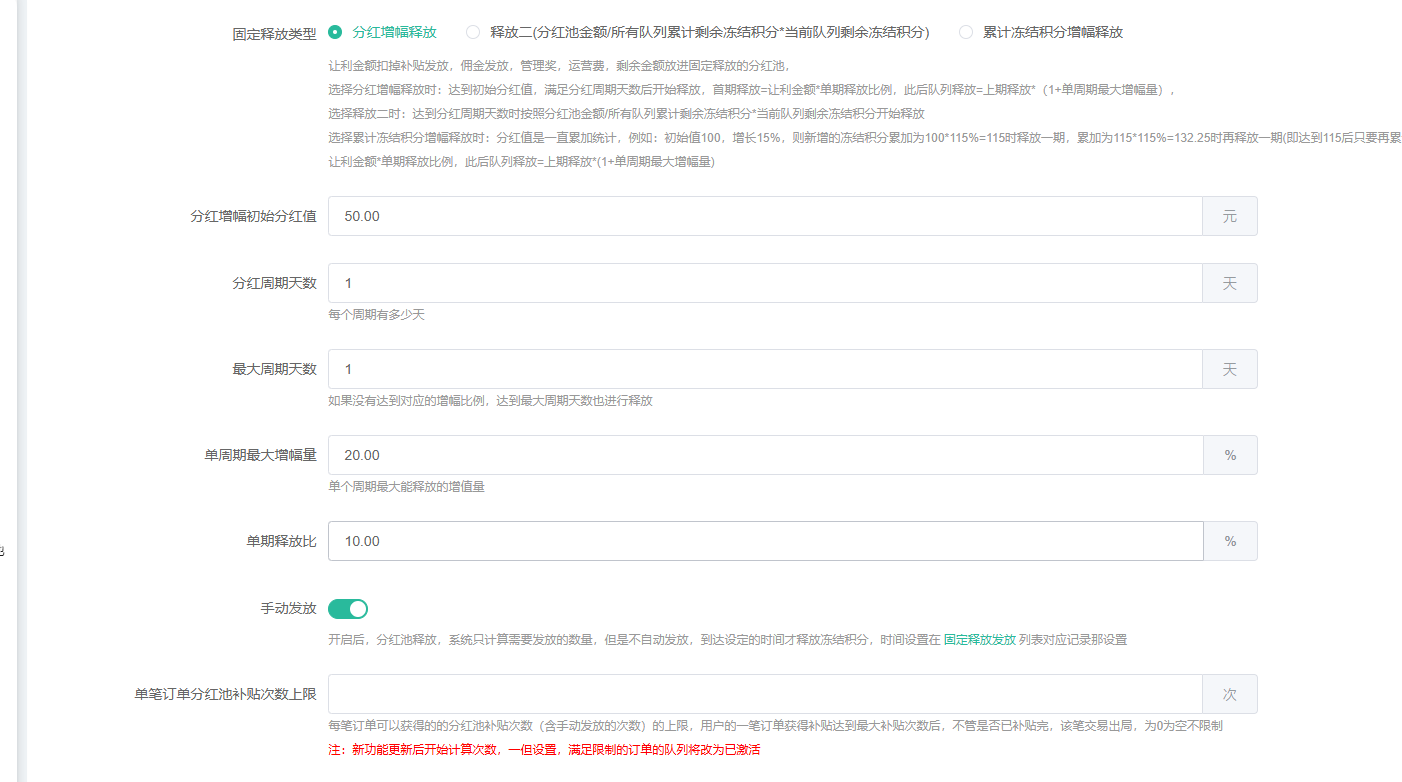The height and width of the screenshot is (782, 1402).
Task: Select the 分红增幅释放 radio option
Action: 335,32
